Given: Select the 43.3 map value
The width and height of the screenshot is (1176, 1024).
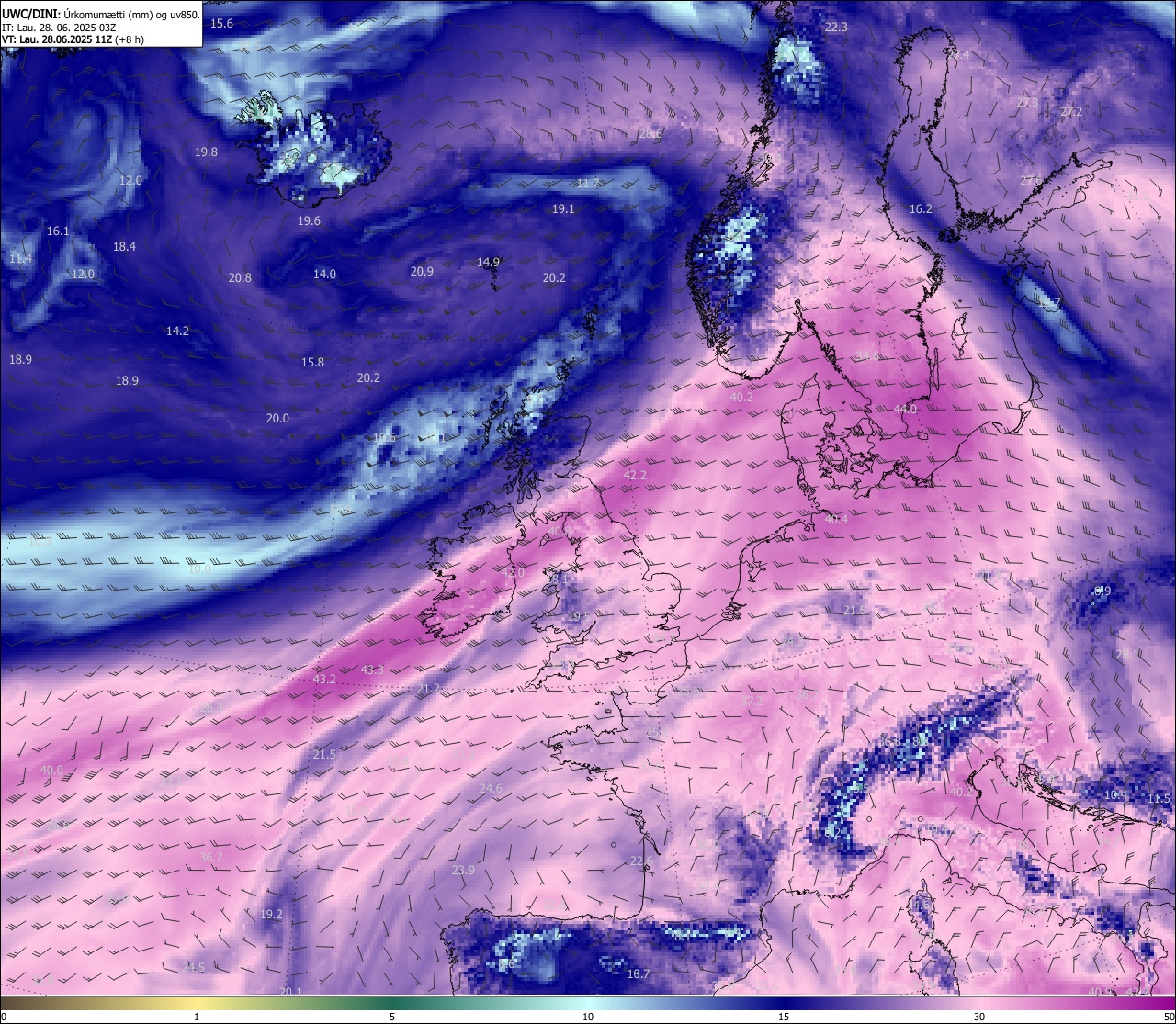Looking at the screenshot, I should [372, 670].
